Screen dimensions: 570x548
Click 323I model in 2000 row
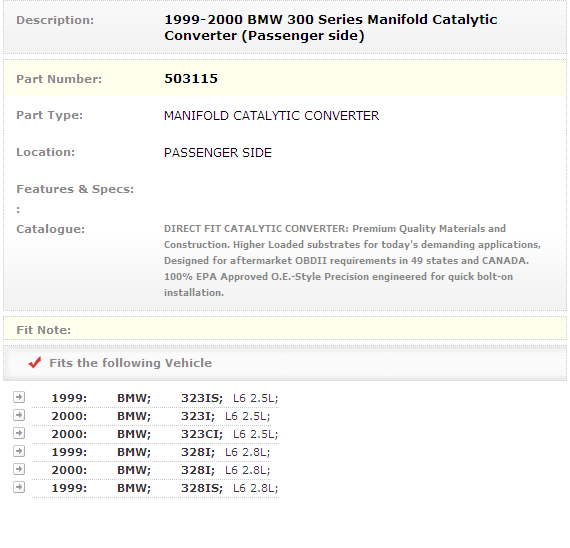198,416
